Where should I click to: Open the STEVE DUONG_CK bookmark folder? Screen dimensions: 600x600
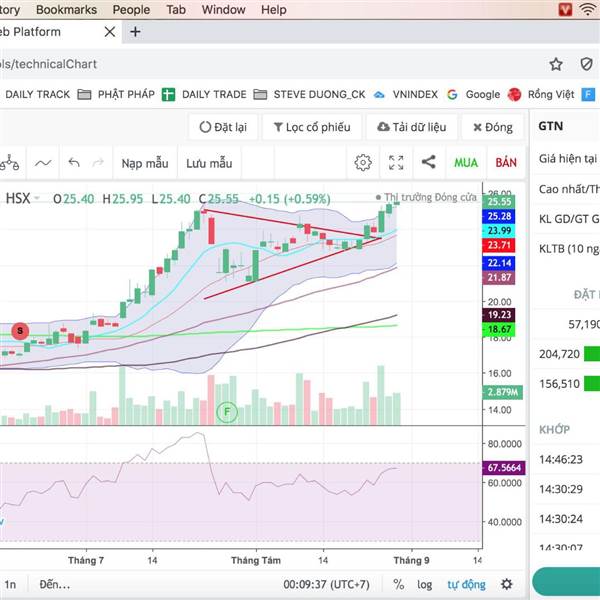(x=310, y=94)
